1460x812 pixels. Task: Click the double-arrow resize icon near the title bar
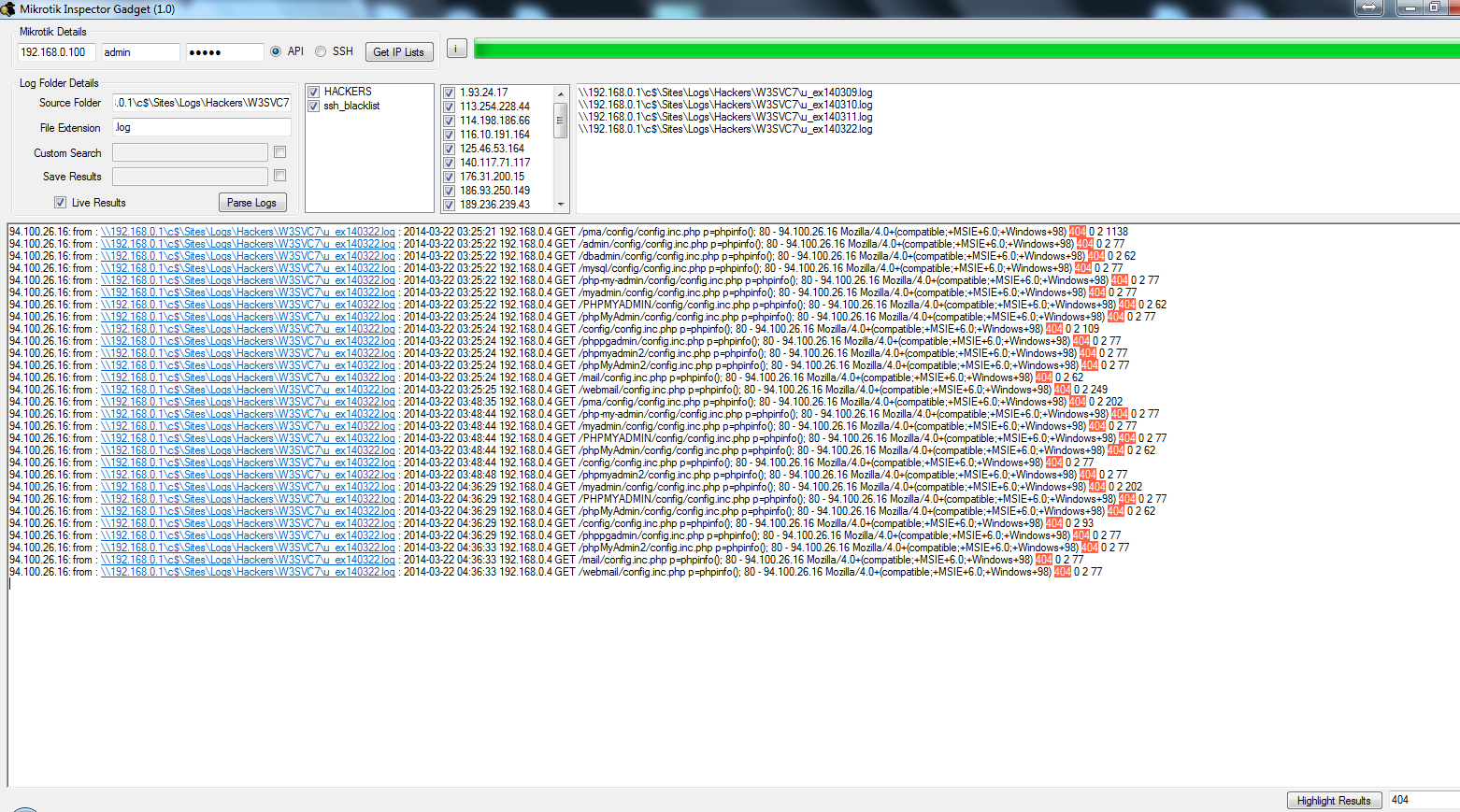1368,7
